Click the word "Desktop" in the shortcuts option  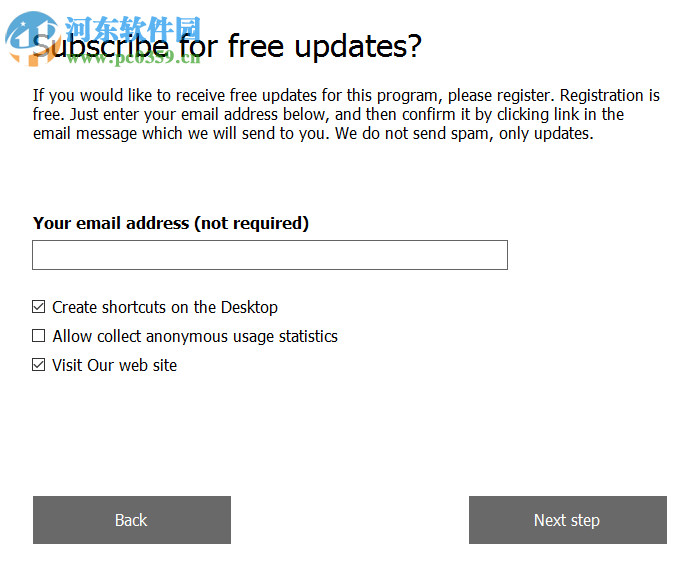click(x=249, y=307)
